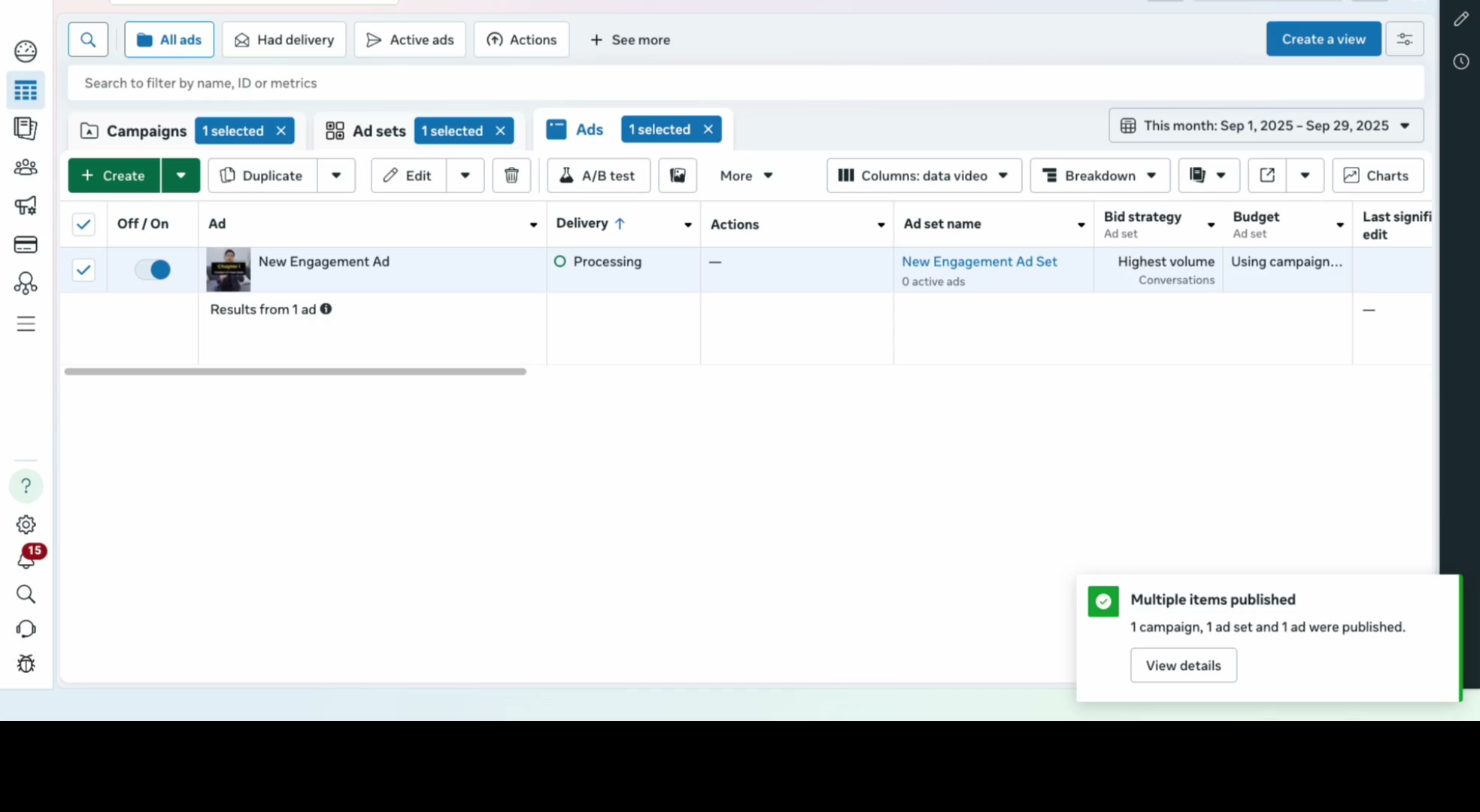Expand the Create button dropdown arrow
The width and height of the screenshot is (1480, 812).
tap(180, 175)
